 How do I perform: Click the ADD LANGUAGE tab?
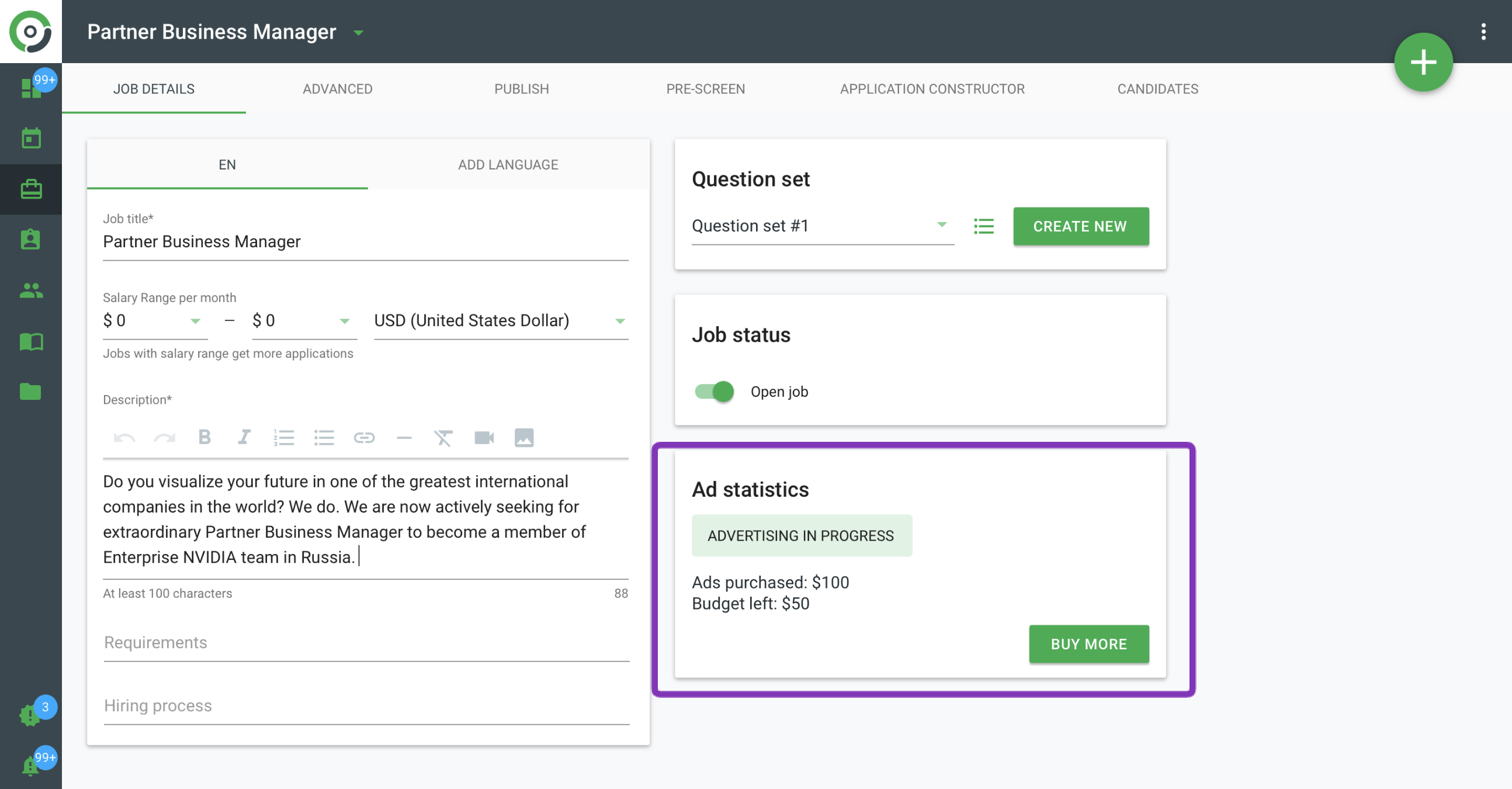point(508,164)
